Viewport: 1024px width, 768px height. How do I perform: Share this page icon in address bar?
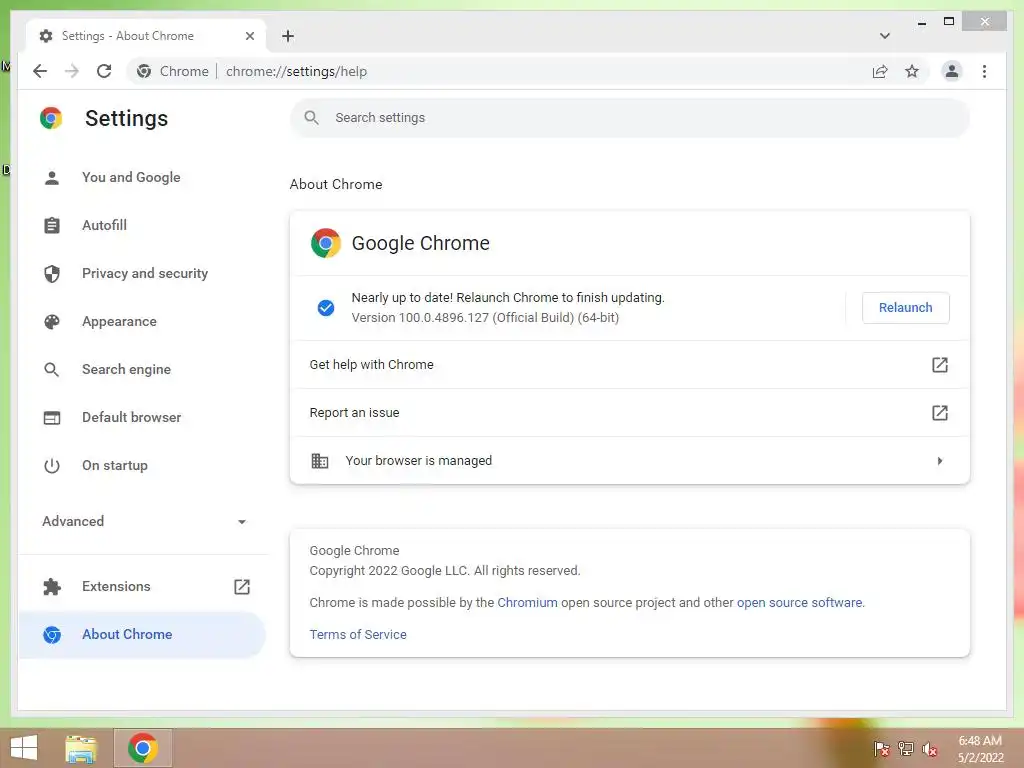tap(880, 71)
